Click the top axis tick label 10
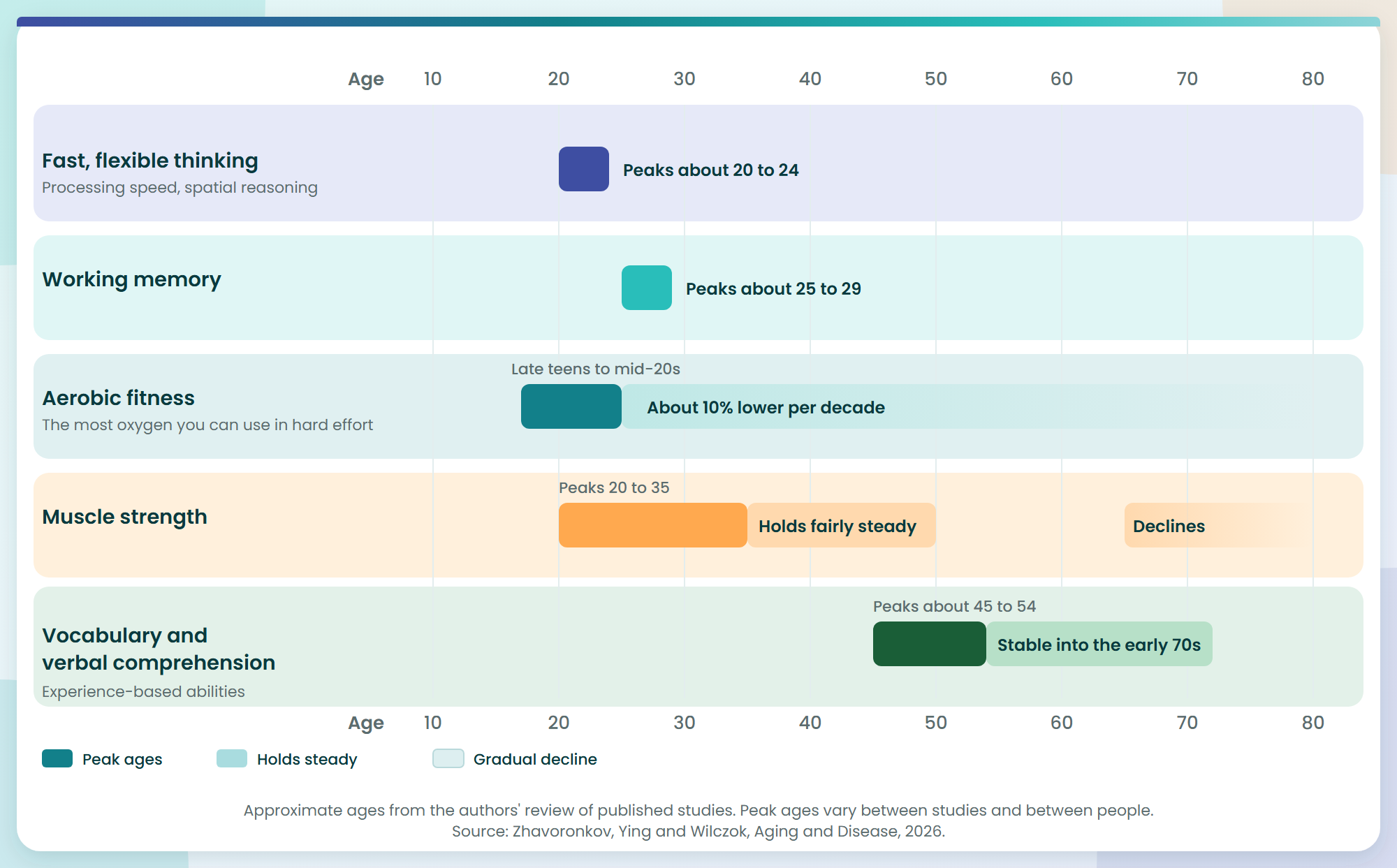Screen dimensions: 1397x868 433,79
